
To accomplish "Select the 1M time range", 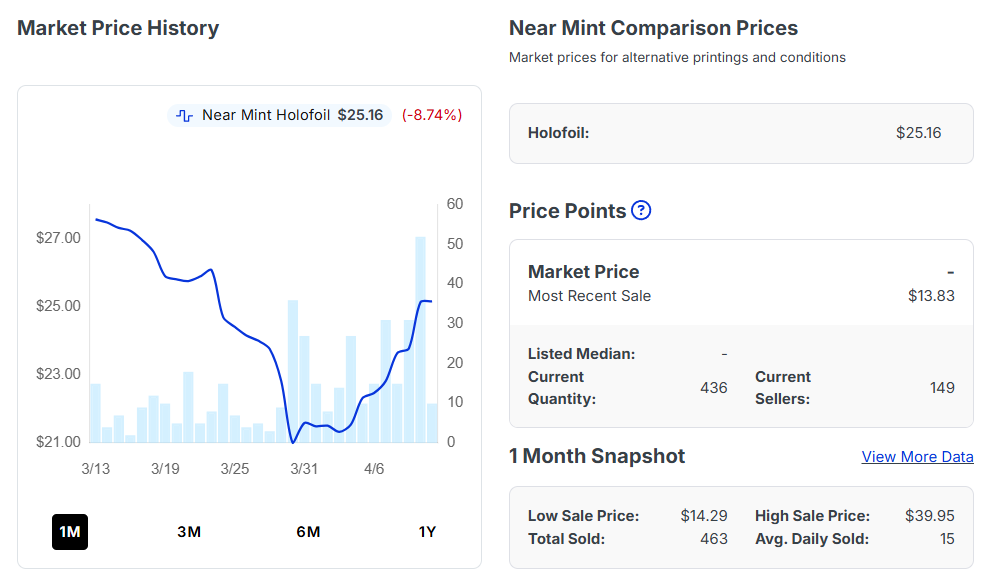I will pos(70,532).
